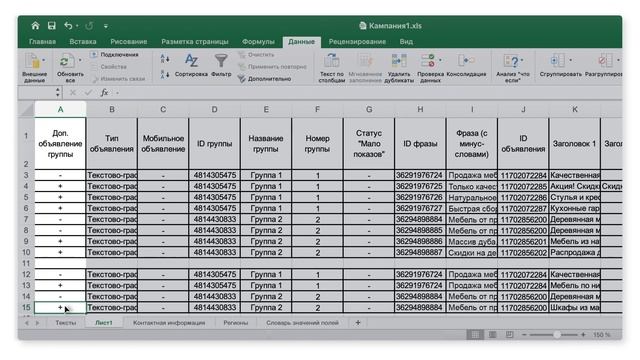Select cell Массив дуба in row 9
Image resolution: width=640 pixels, height=360 pixels.
coord(472,242)
